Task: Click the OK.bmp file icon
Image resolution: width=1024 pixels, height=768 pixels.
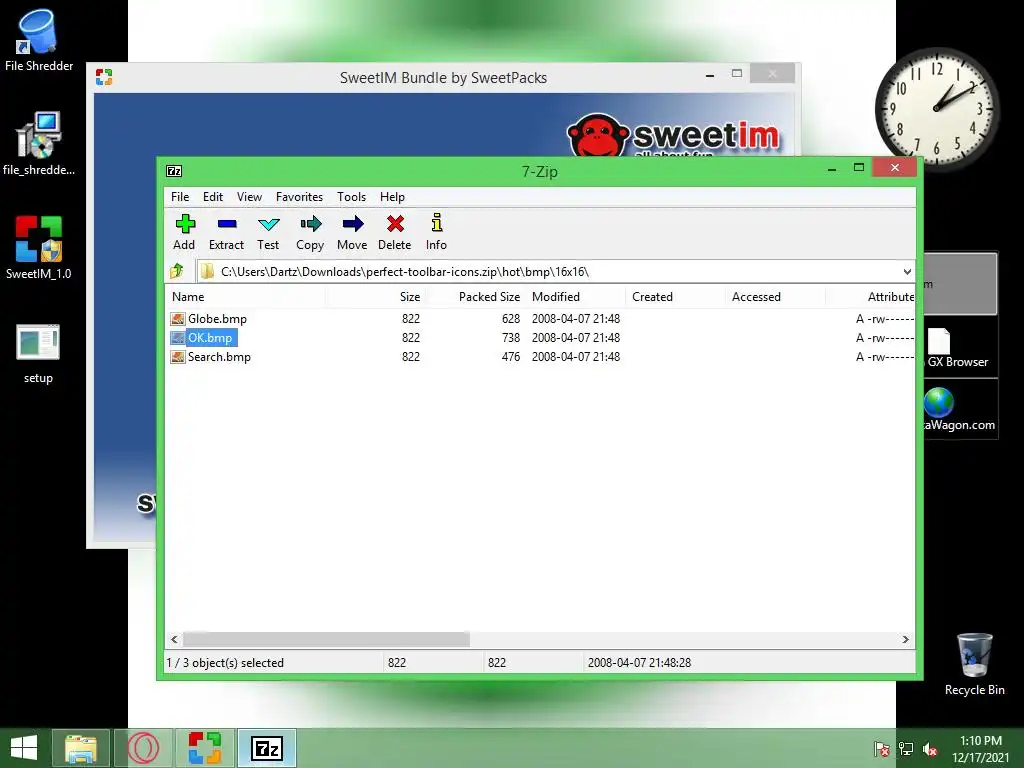Action: pyautogui.click(x=178, y=338)
